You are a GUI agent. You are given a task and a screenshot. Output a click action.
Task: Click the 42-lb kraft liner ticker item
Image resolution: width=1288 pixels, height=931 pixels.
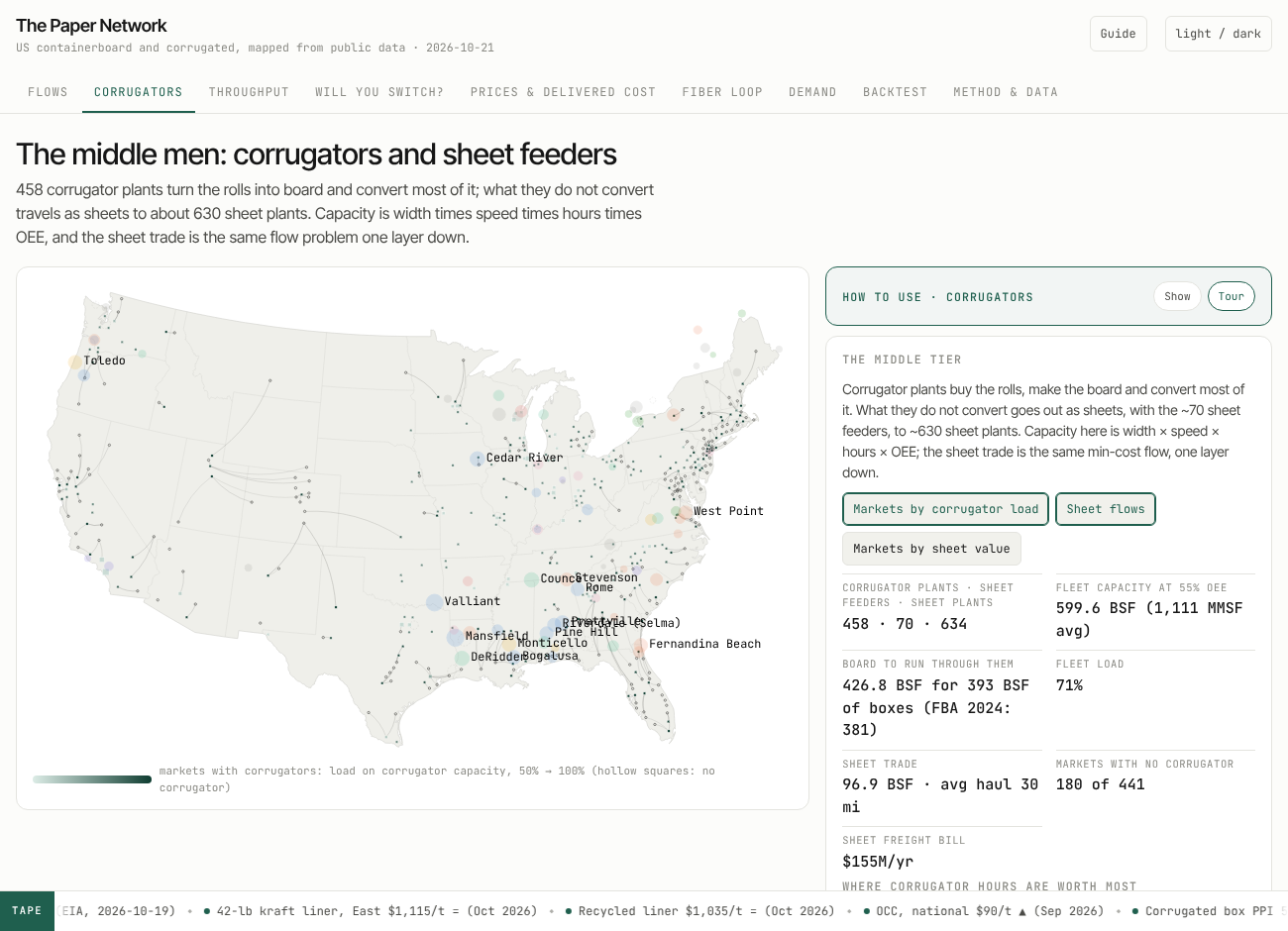coord(371,911)
